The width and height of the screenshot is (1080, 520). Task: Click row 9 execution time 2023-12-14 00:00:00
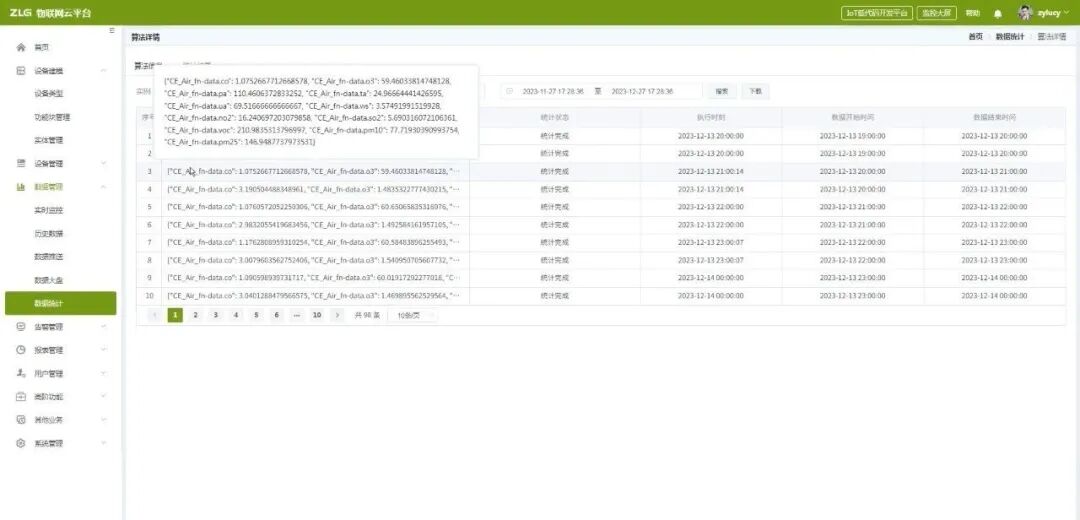pyautogui.click(x=711, y=278)
